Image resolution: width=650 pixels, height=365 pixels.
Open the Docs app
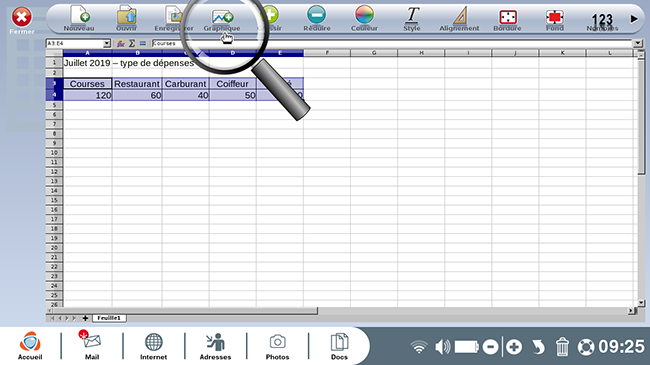pos(339,346)
